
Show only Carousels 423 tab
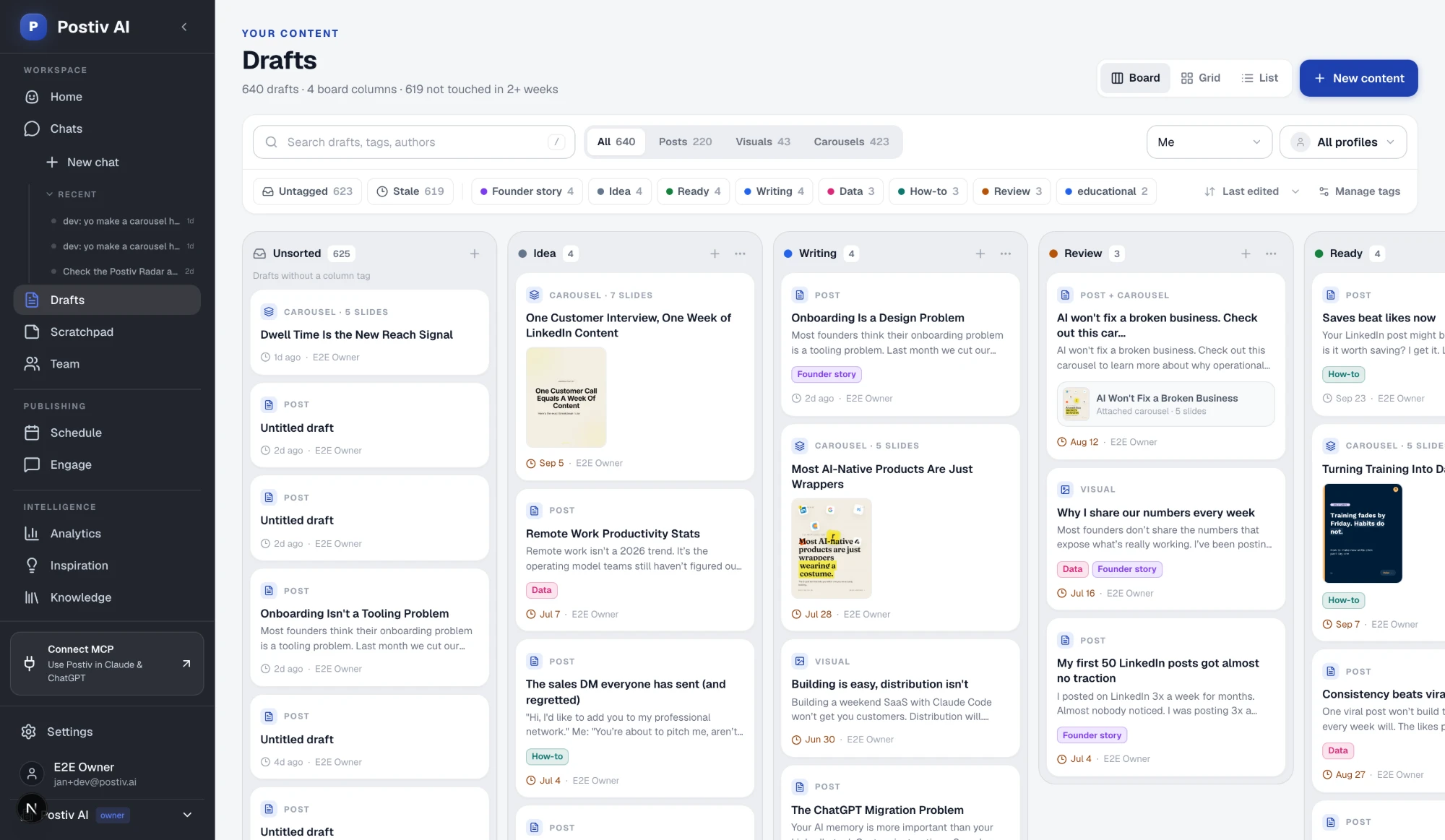pyautogui.click(x=851, y=142)
